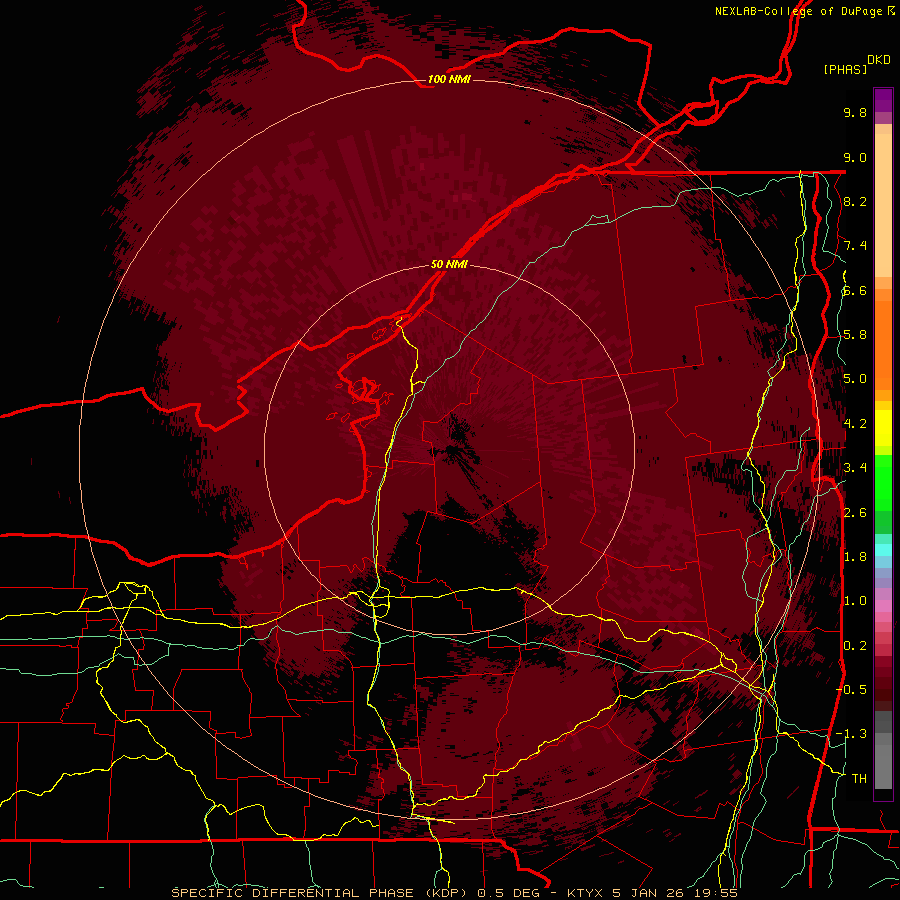Viewport: 900px width, 900px height.
Task: Click the 9.8 value on color scale
Action: coord(855,112)
